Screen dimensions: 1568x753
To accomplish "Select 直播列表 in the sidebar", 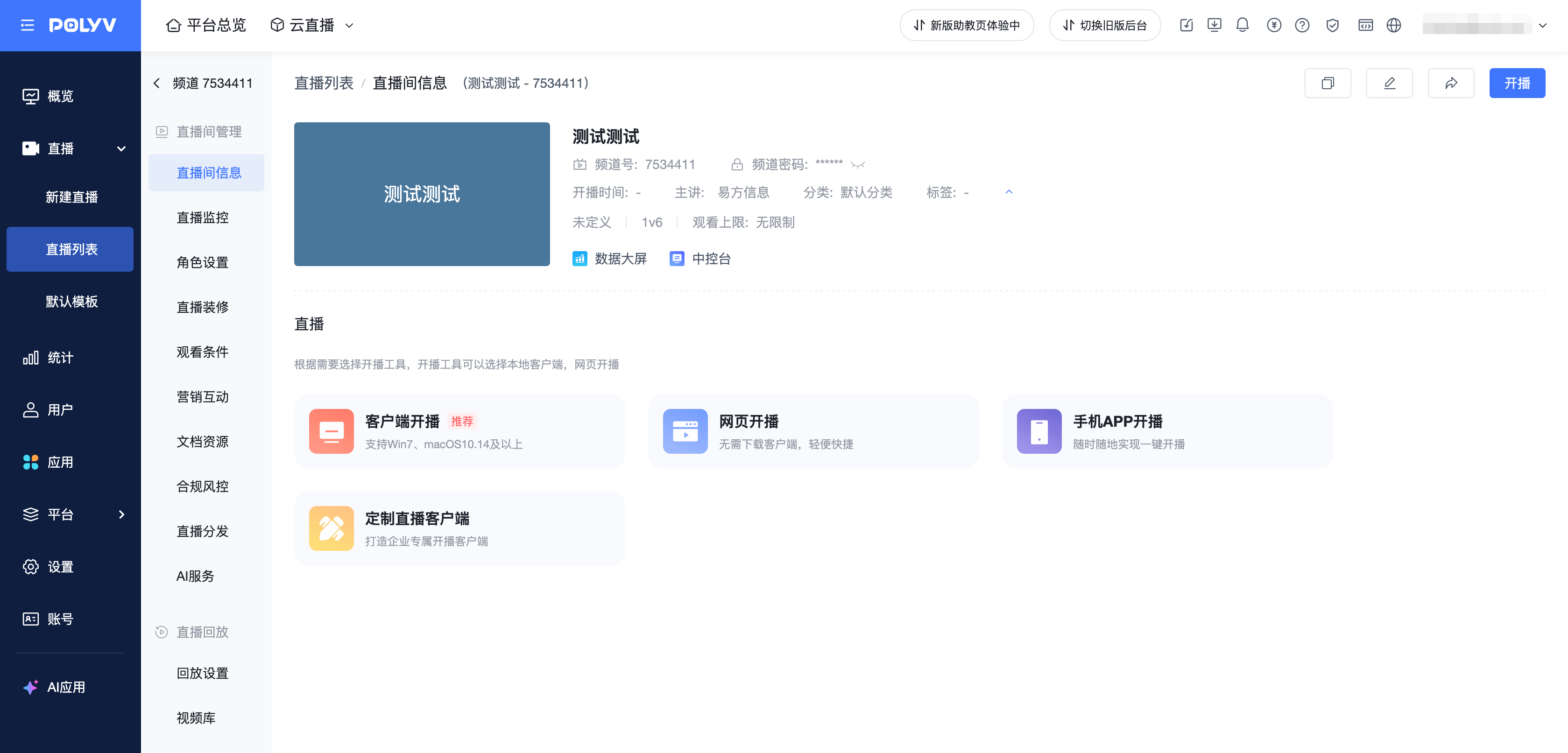I will tap(70, 250).
